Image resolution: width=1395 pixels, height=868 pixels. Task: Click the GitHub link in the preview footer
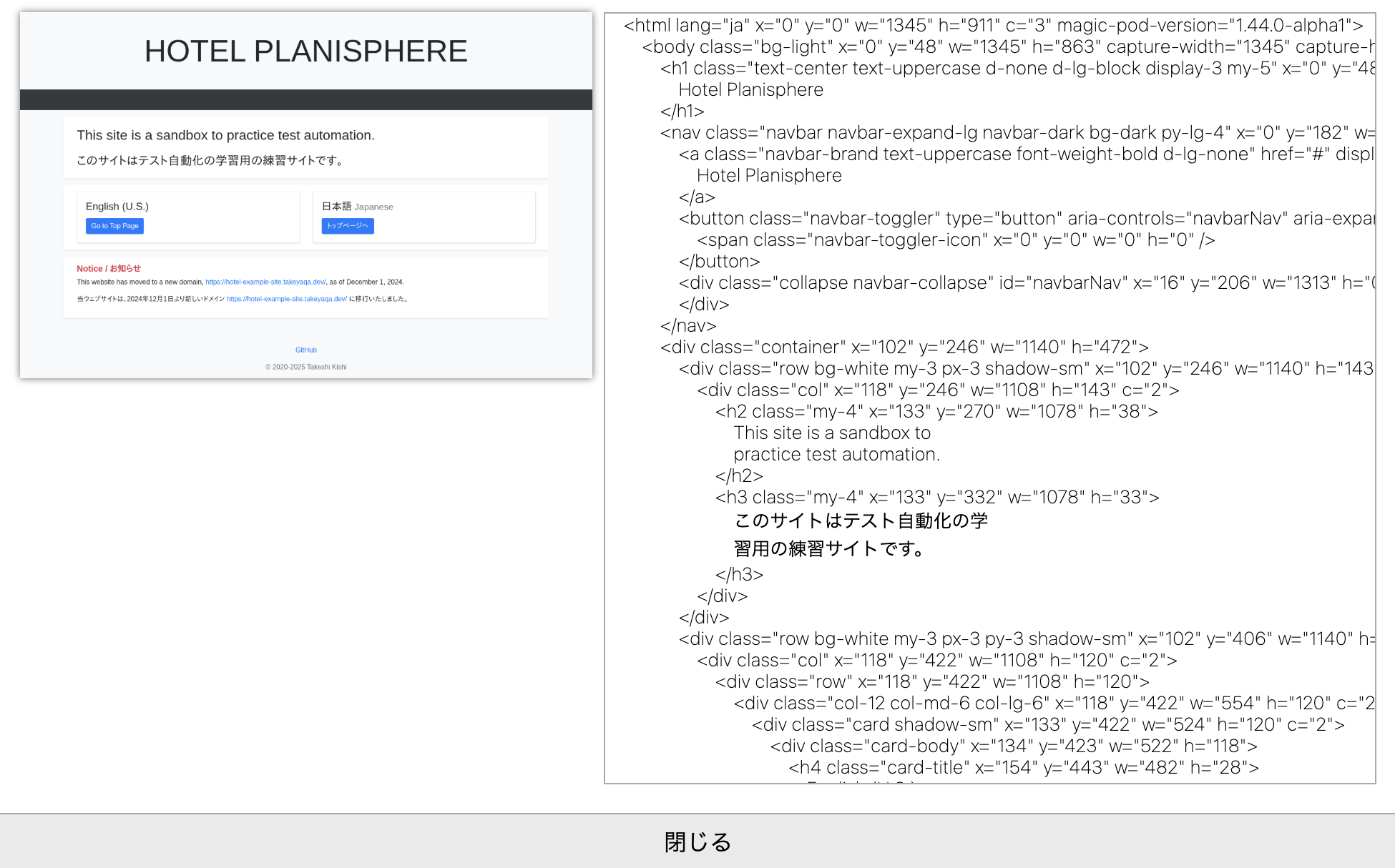(306, 350)
